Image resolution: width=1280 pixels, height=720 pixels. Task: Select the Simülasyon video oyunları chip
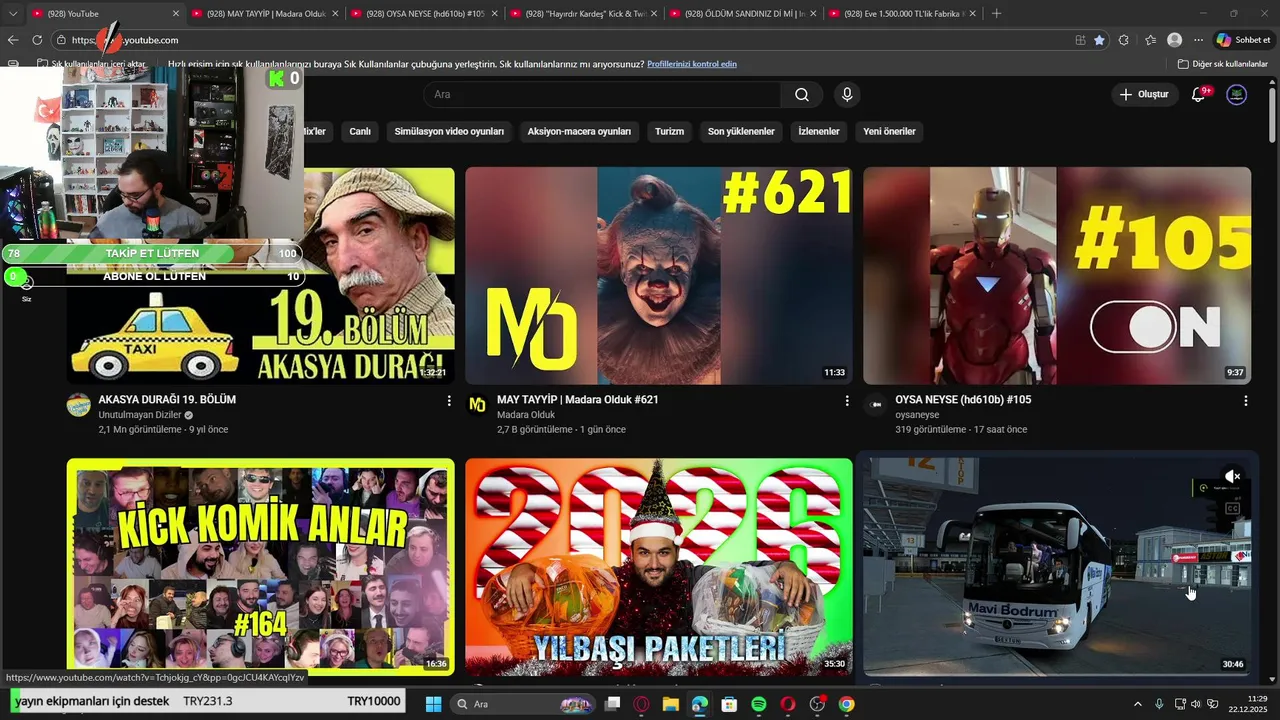pos(449,131)
